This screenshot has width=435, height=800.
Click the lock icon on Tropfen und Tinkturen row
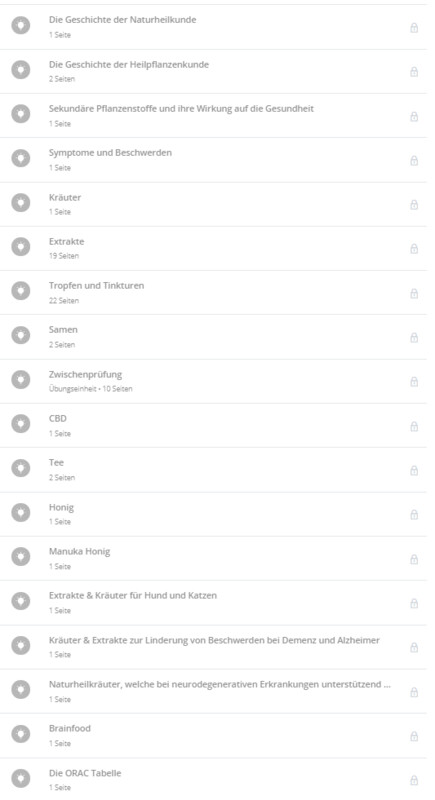pyautogui.click(x=414, y=293)
